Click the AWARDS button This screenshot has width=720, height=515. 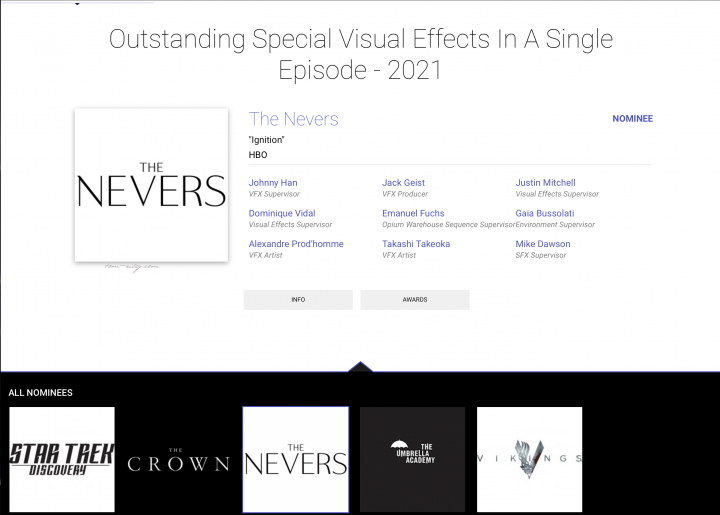[415, 300]
